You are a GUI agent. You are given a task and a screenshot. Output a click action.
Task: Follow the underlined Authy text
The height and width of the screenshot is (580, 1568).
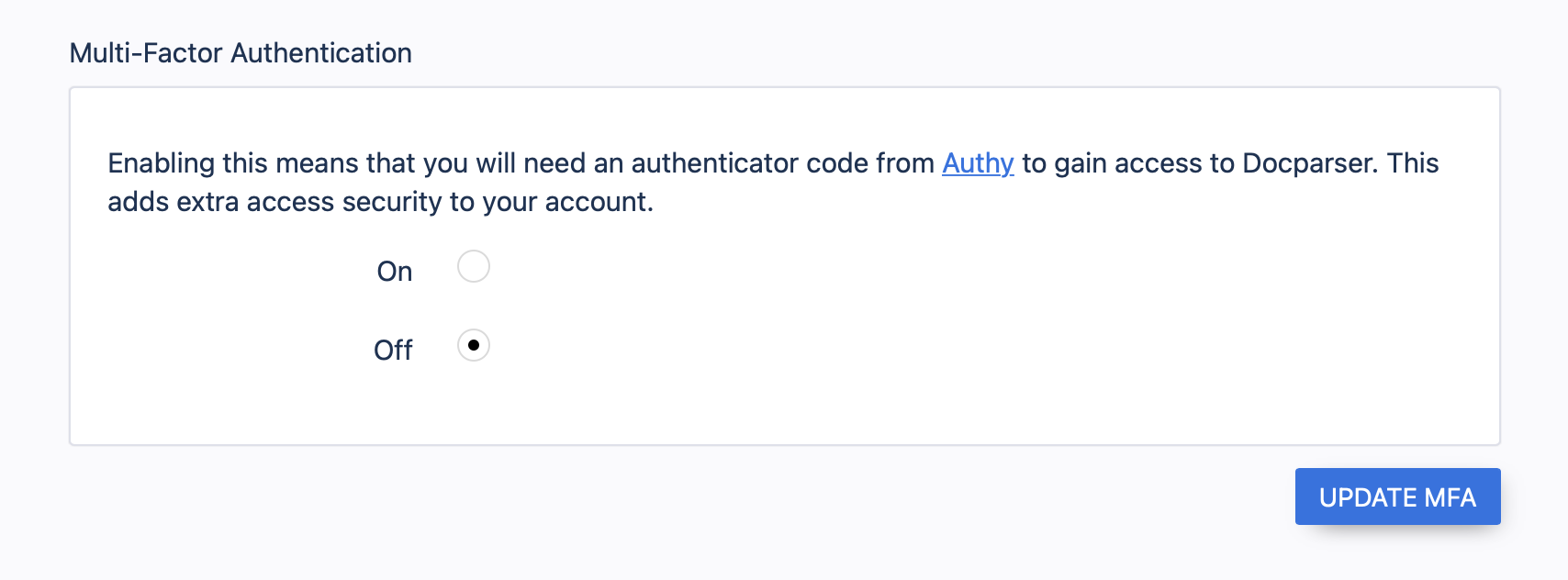click(x=978, y=163)
